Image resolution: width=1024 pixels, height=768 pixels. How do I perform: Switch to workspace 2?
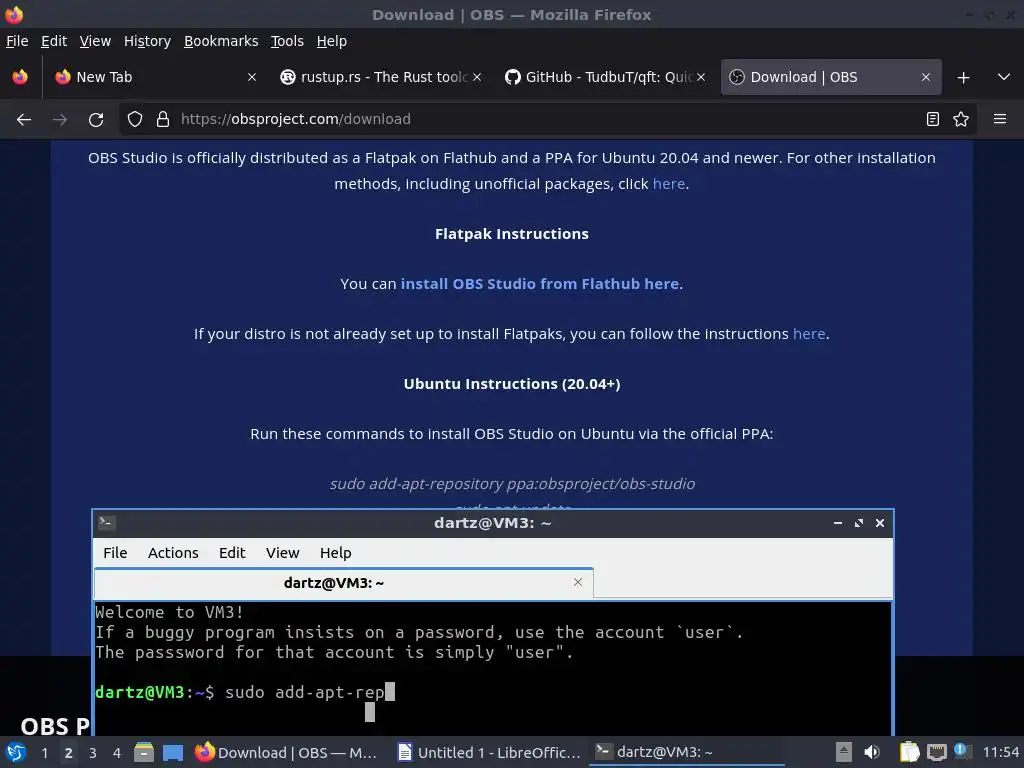69,753
